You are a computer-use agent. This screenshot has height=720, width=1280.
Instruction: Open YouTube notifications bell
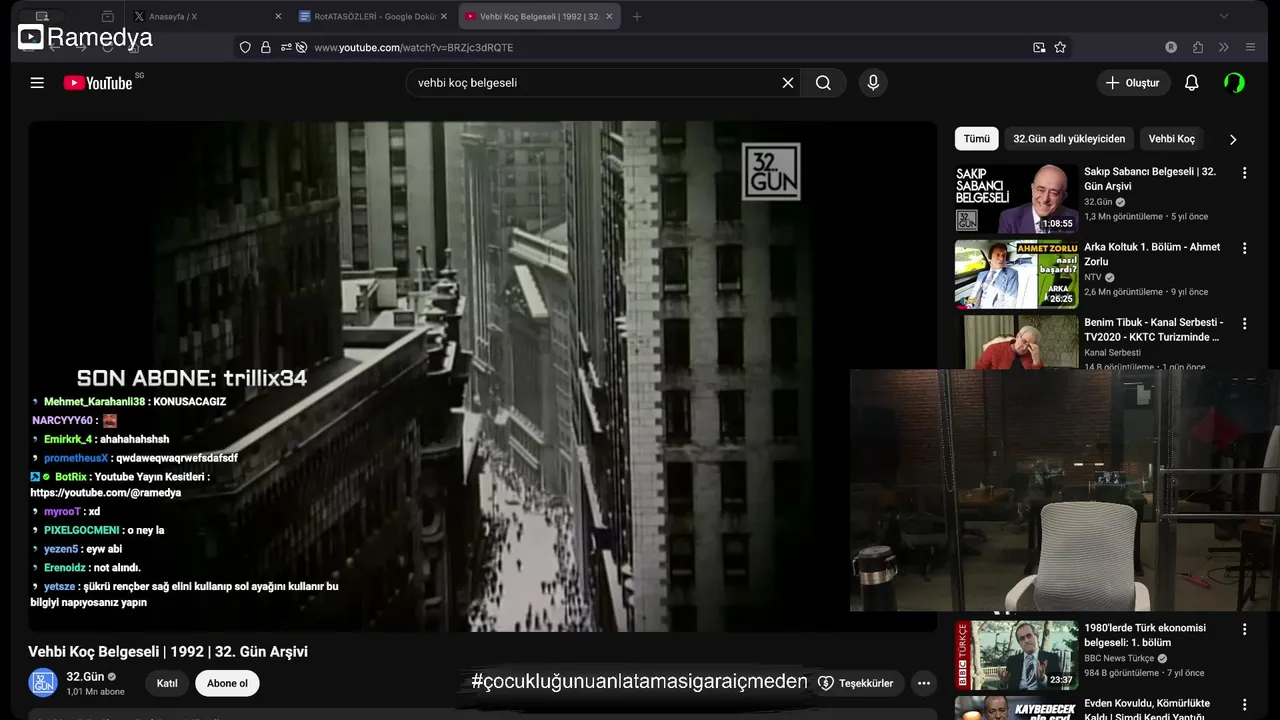(1191, 83)
